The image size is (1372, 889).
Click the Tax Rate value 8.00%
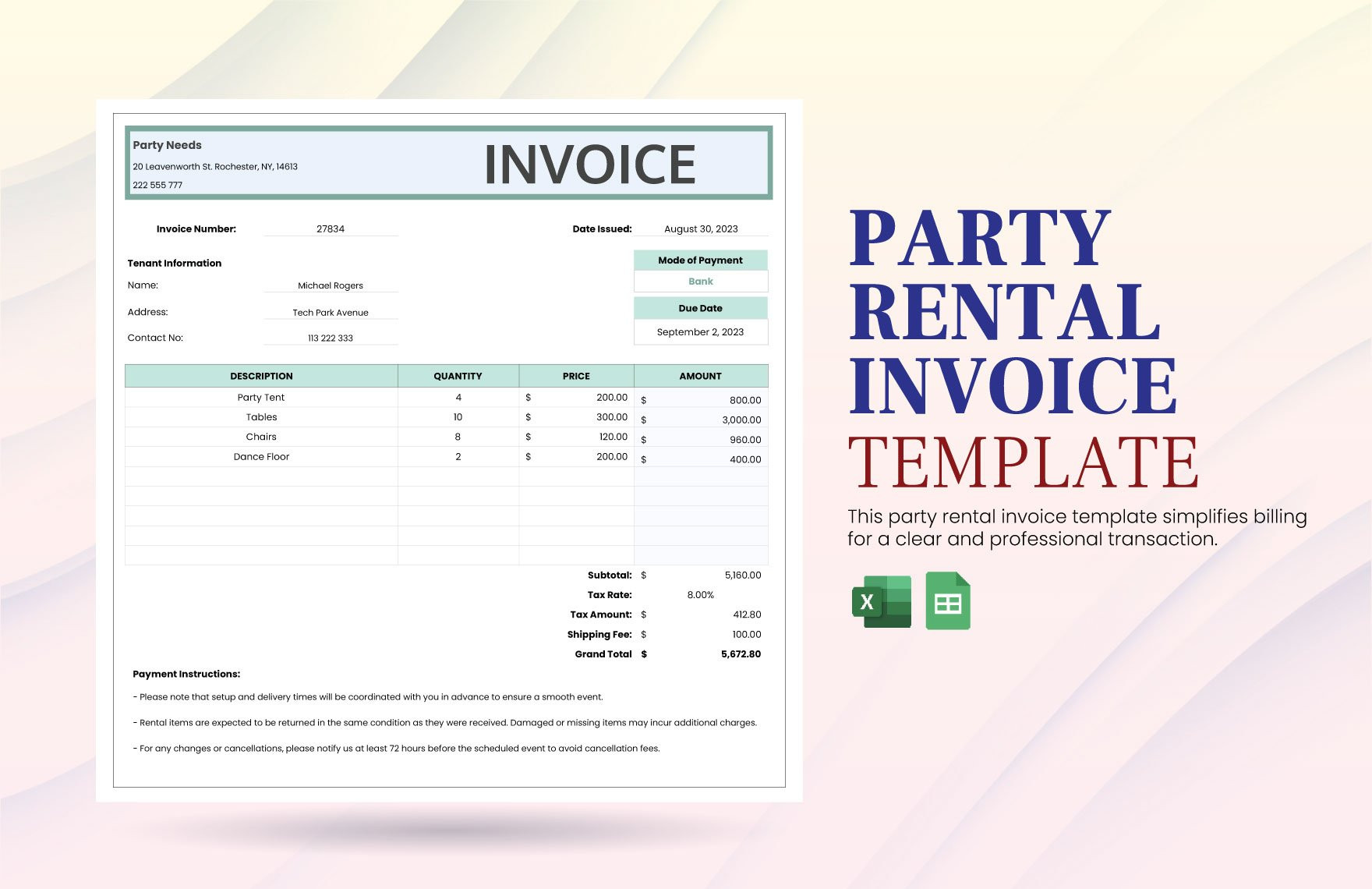701,595
